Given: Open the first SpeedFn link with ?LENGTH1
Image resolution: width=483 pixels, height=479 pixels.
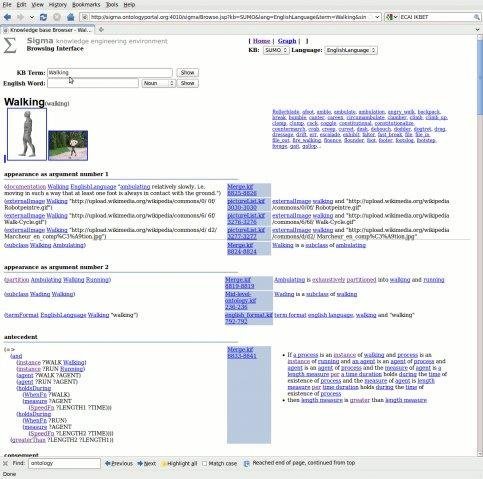Looking at the screenshot, I should pyautogui.click(x=42, y=408).
